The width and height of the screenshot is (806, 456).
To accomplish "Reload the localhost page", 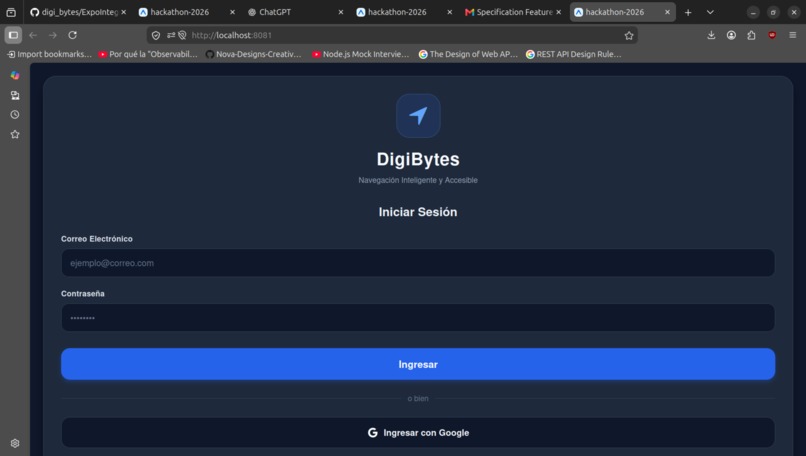I will click(x=72, y=35).
